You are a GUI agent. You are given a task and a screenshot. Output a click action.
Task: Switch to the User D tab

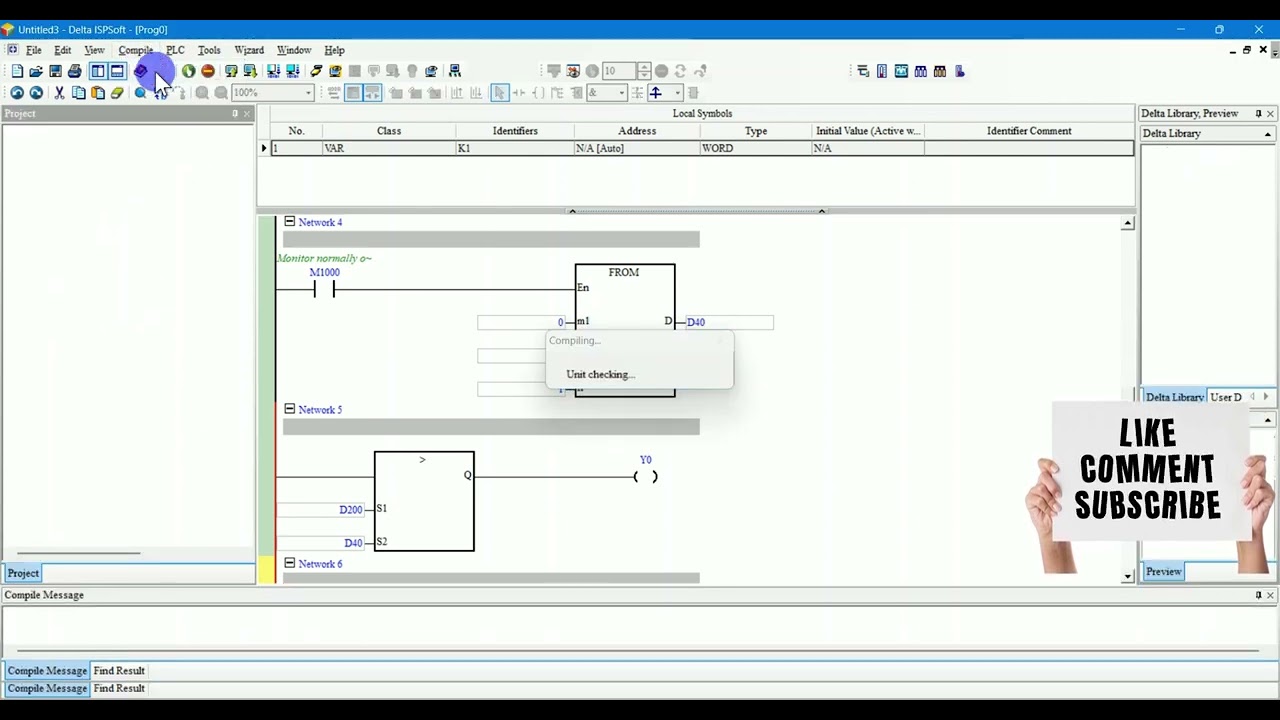click(x=1226, y=397)
